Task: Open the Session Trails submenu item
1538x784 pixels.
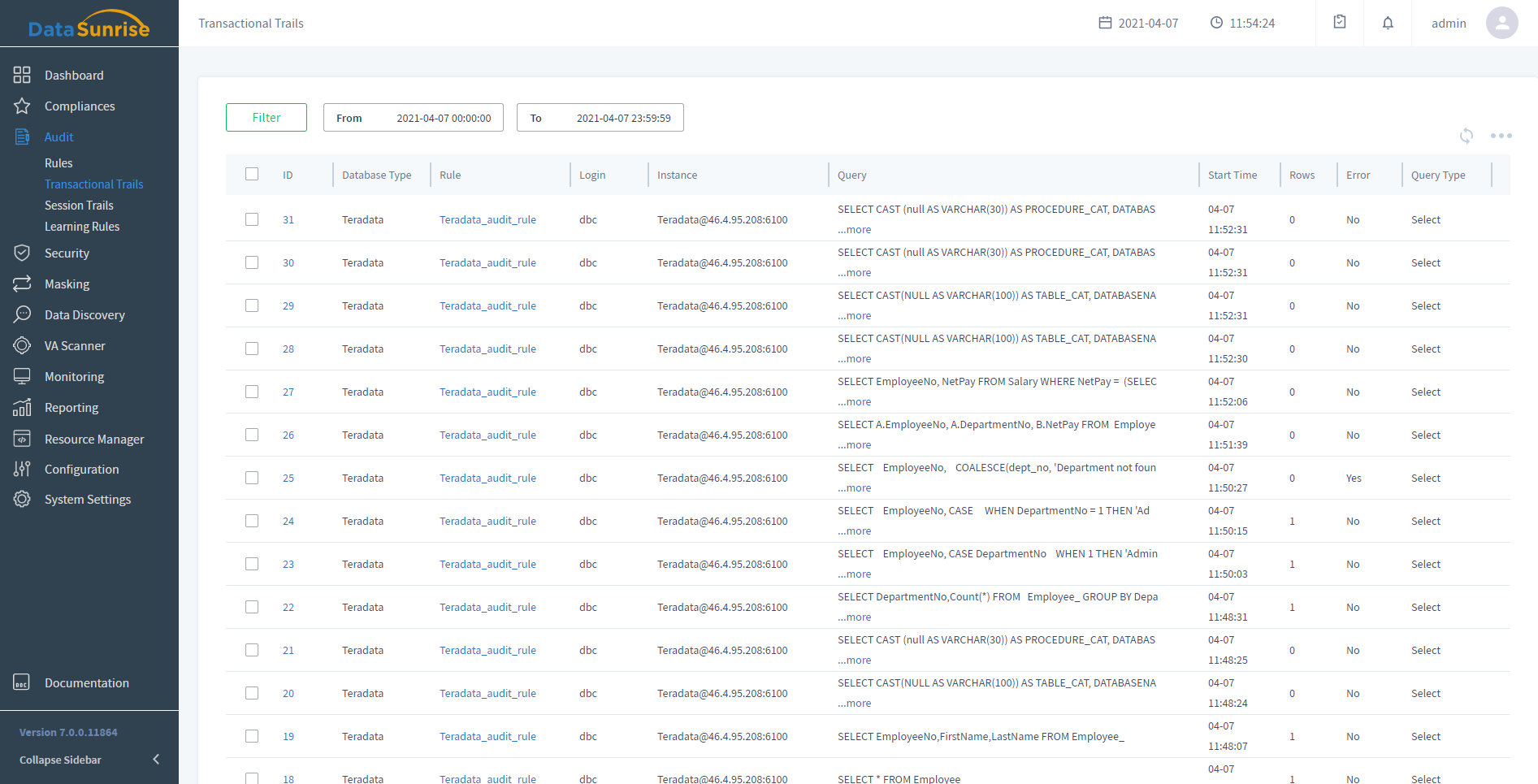Action: tap(79, 206)
